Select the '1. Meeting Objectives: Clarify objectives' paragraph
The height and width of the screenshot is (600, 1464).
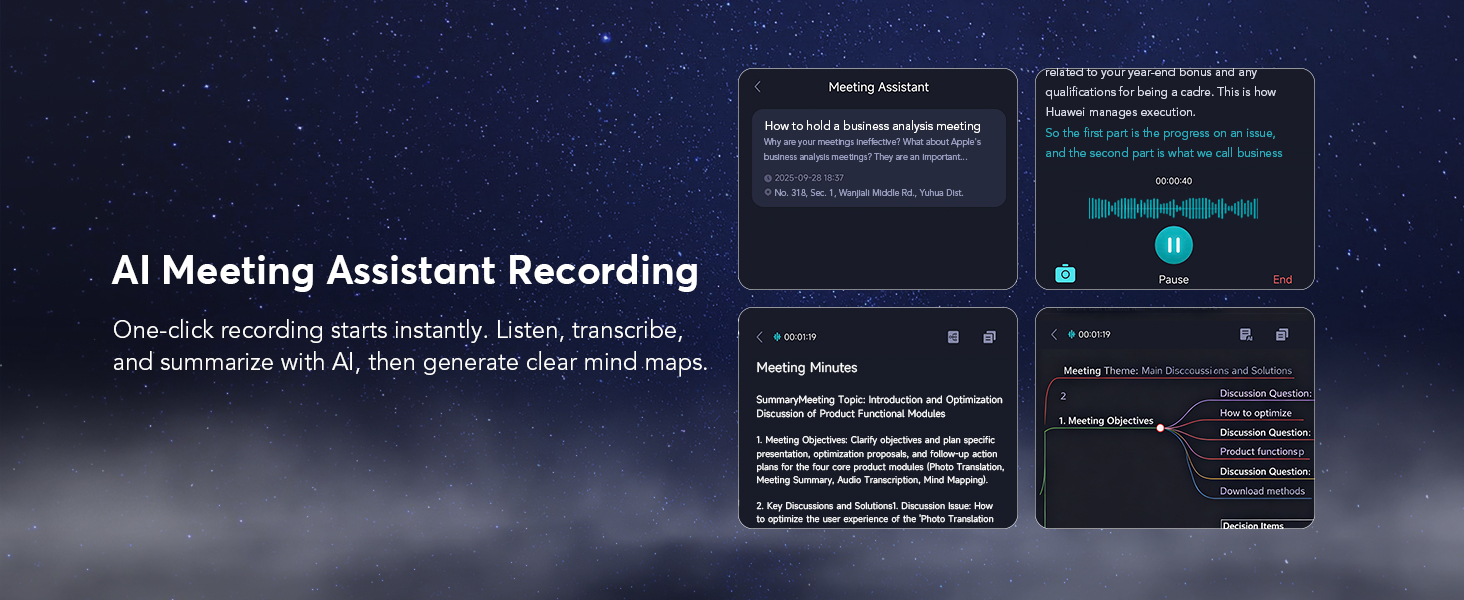tap(880, 460)
